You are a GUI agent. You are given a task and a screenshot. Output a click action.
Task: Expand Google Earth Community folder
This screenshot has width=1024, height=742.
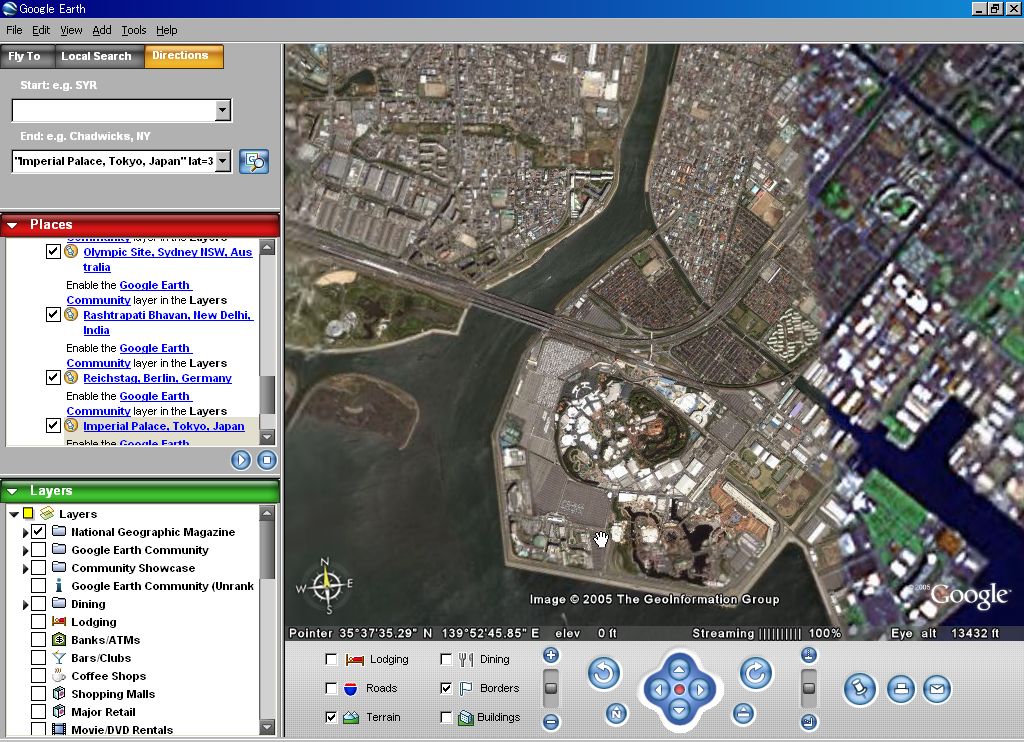click(25, 551)
